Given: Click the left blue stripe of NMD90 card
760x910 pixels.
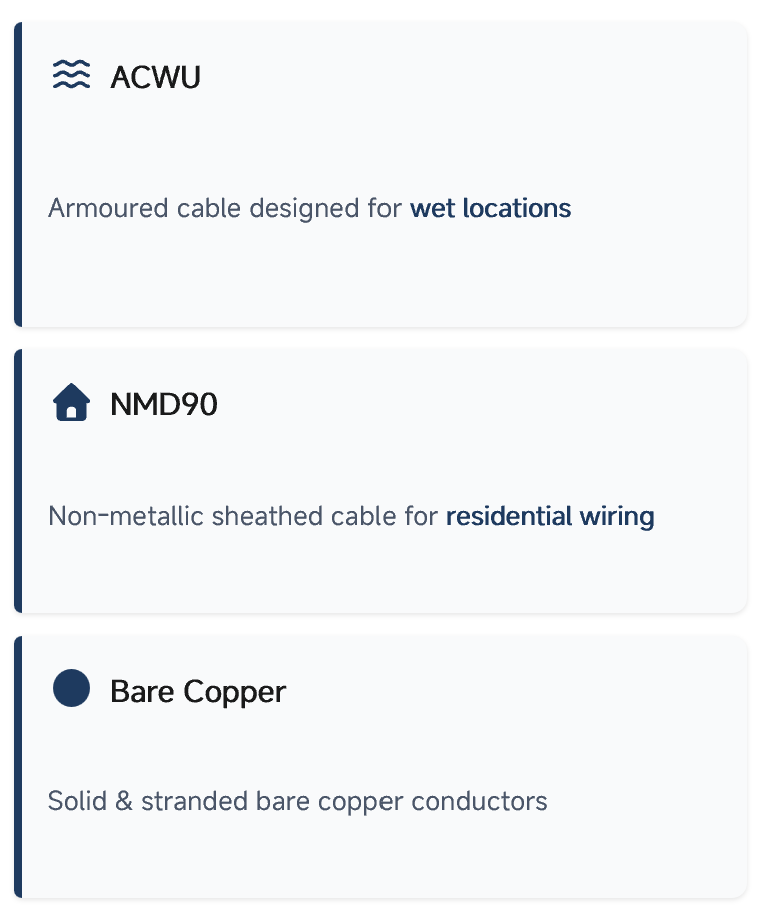Looking at the screenshot, I should coord(18,480).
